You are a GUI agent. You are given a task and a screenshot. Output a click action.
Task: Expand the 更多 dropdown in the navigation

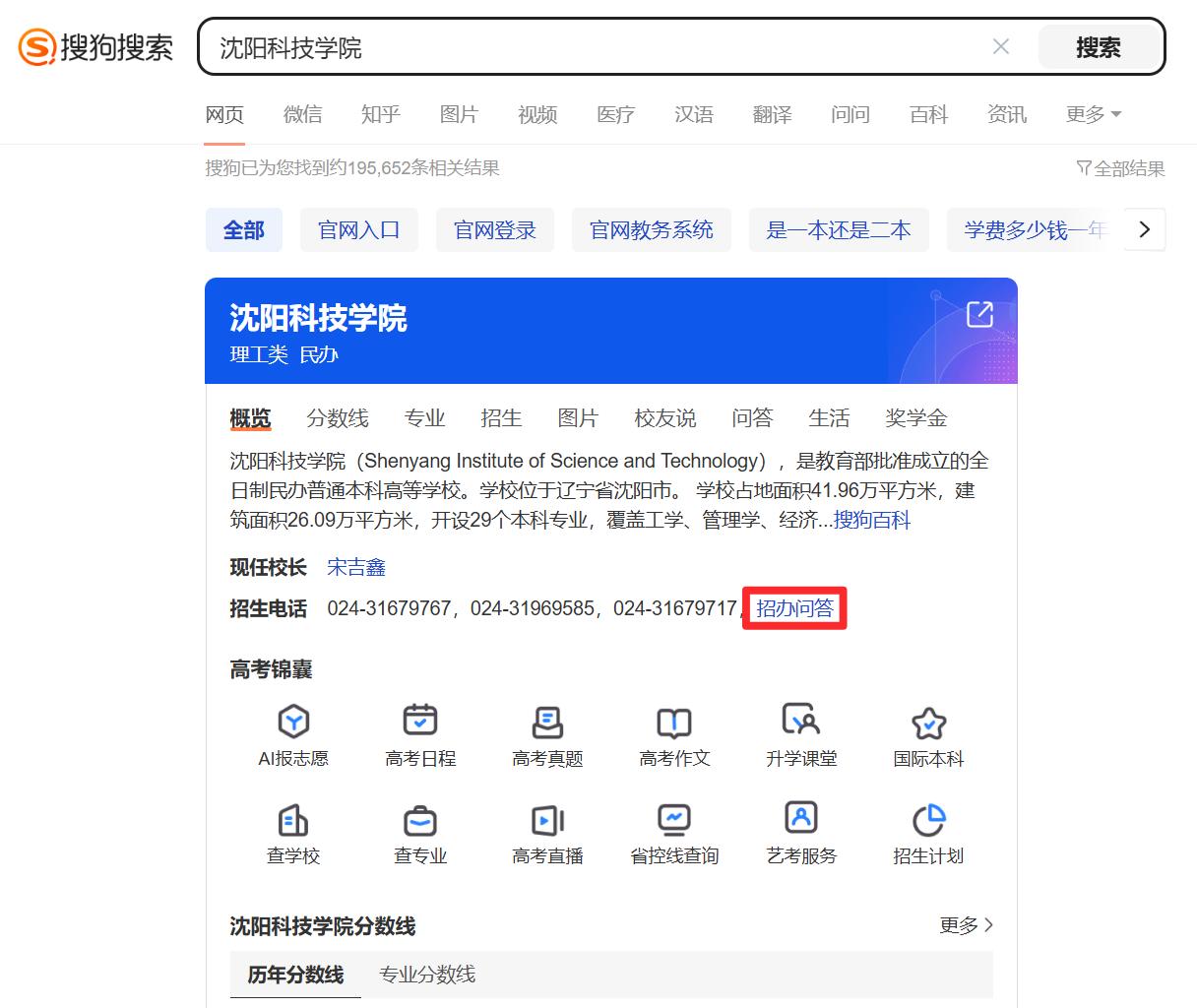pyautogui.click(x=1094, y=114)
